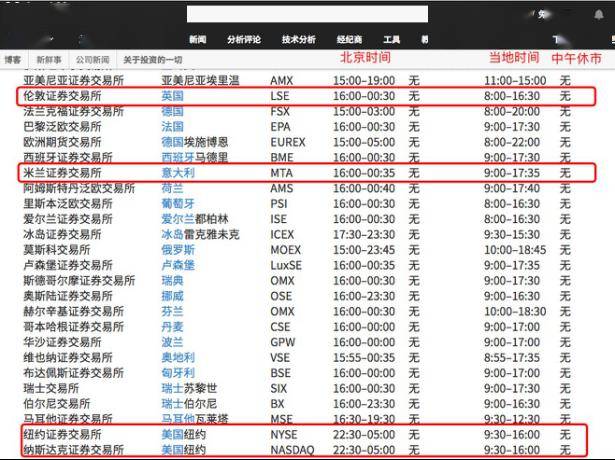Screen dimensions: 615x460
Task: Open the 波兰 country link
Action: pyautogui.click(x=173, y=342)
